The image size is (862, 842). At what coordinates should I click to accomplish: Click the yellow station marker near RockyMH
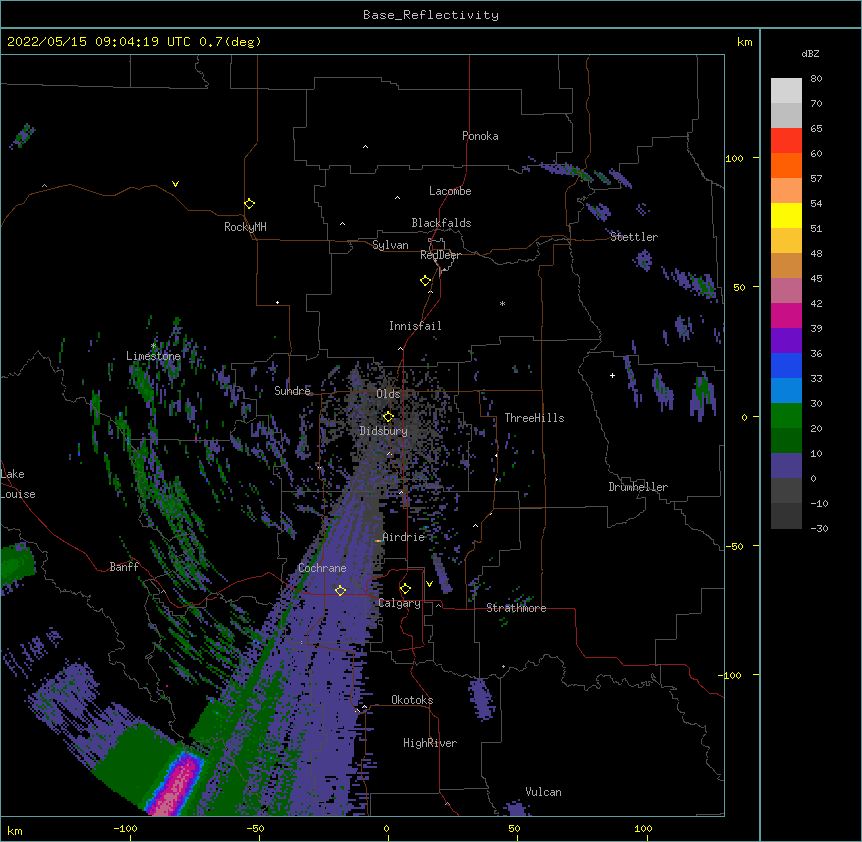(x=249, y=204)
